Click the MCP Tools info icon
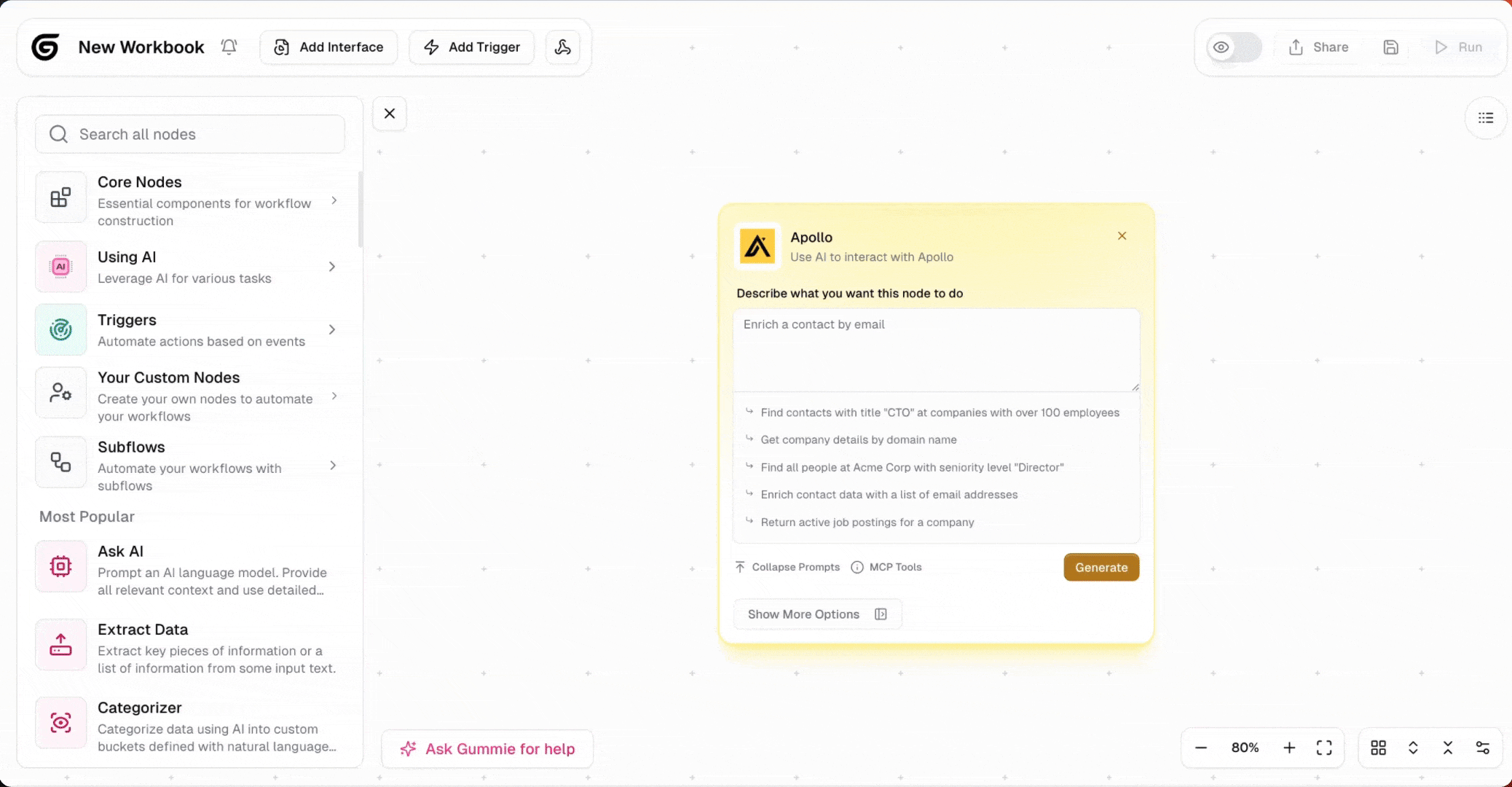1512x787 pixels. pyautogui.click(x=857, y=568)
